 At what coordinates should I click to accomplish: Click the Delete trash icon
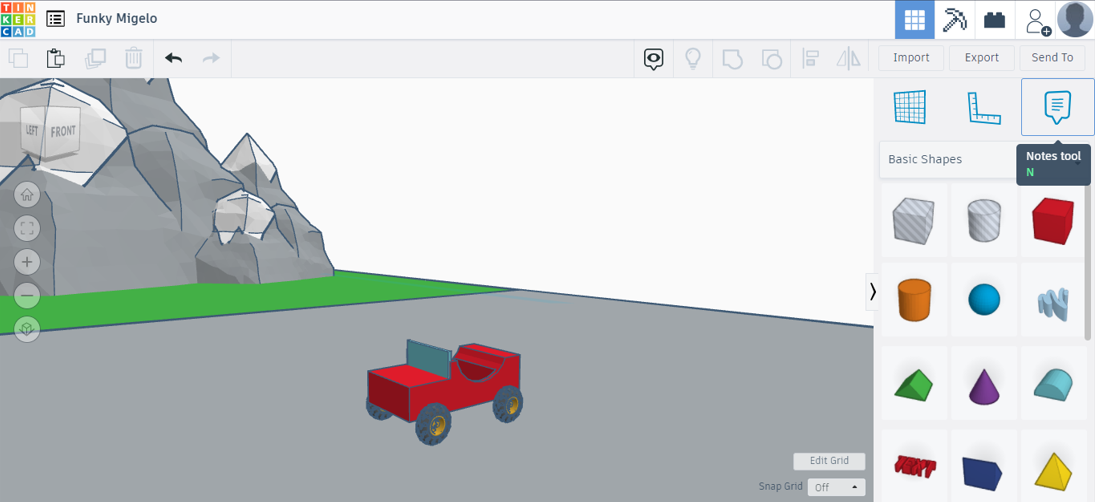click(x=133, y=59)
